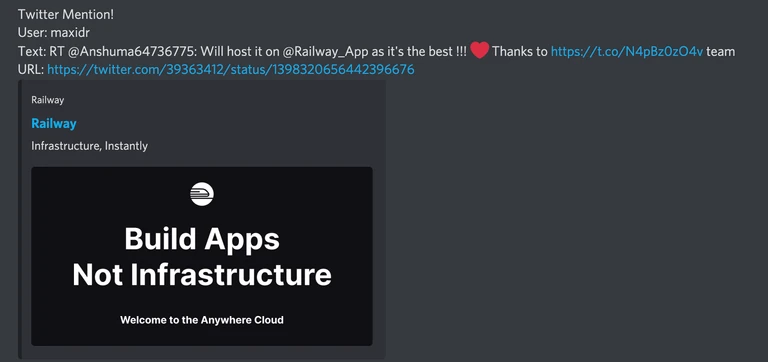Click the small gray Railway provider label
This screenshot has width=768, height=362.
click(48, 100)
